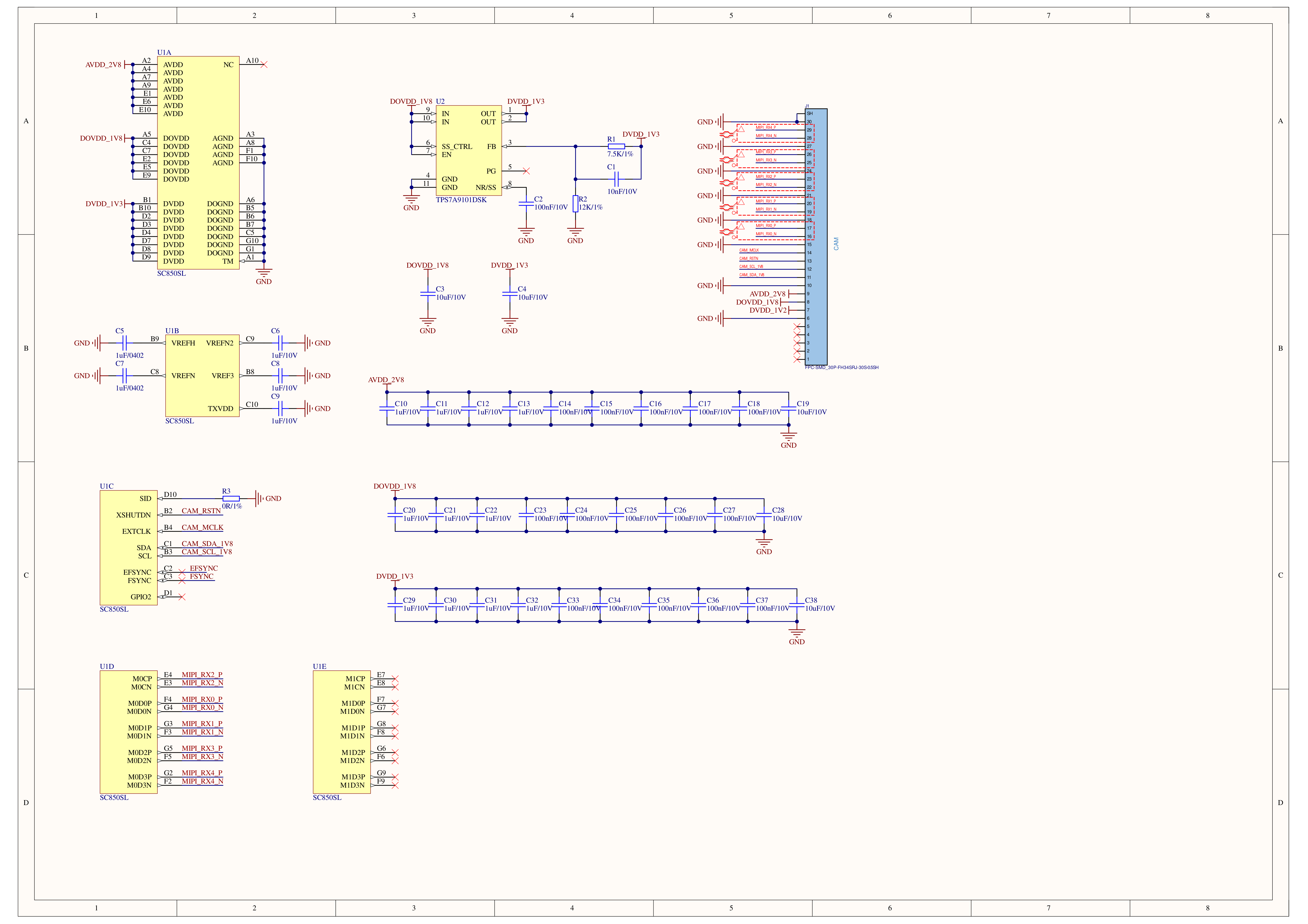This screenshot has height=924, width=1308.
Task: Select the U1E designator label
Action: (x=320, y=667)
